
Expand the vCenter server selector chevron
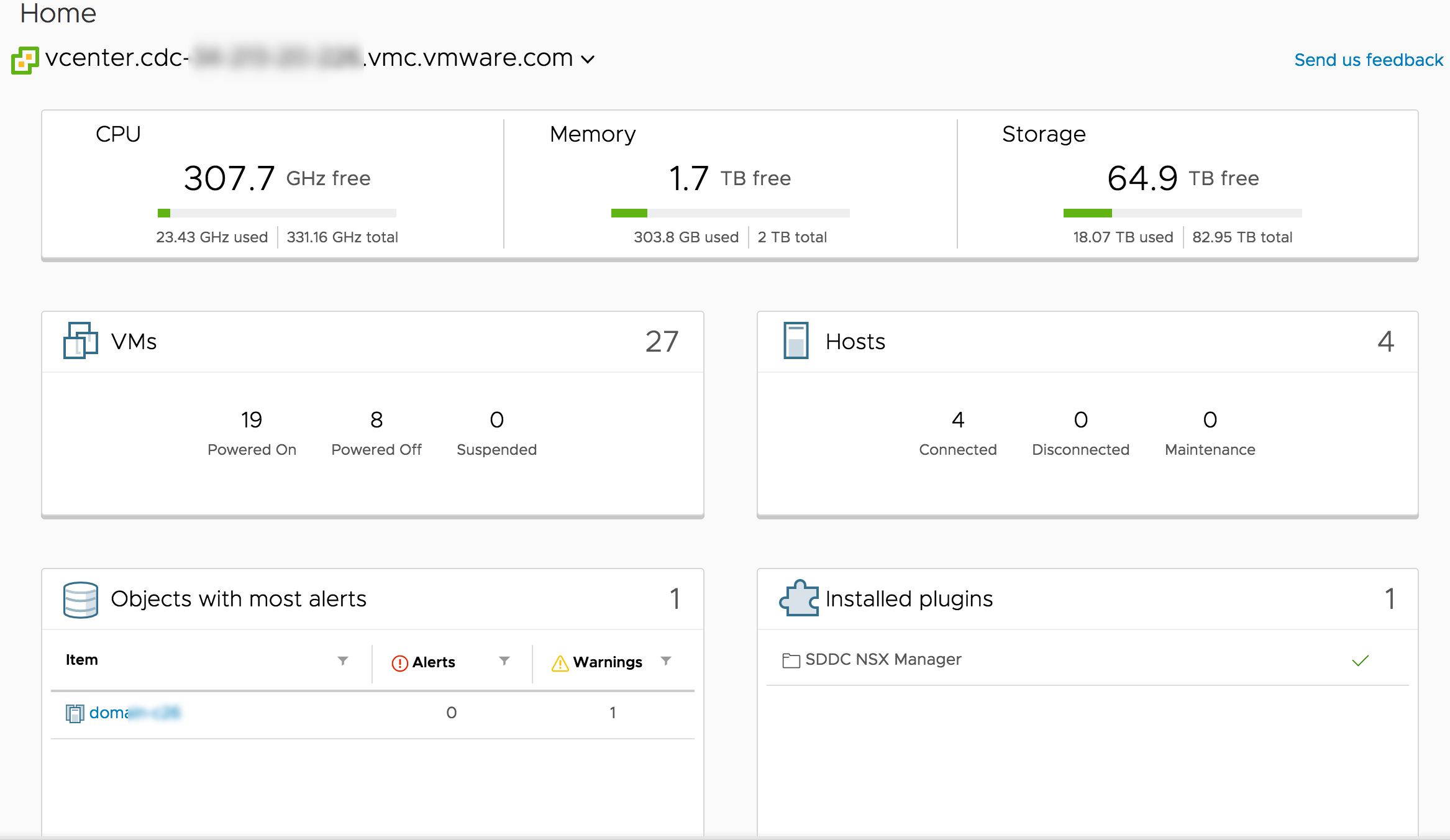[x=588, y=59]
